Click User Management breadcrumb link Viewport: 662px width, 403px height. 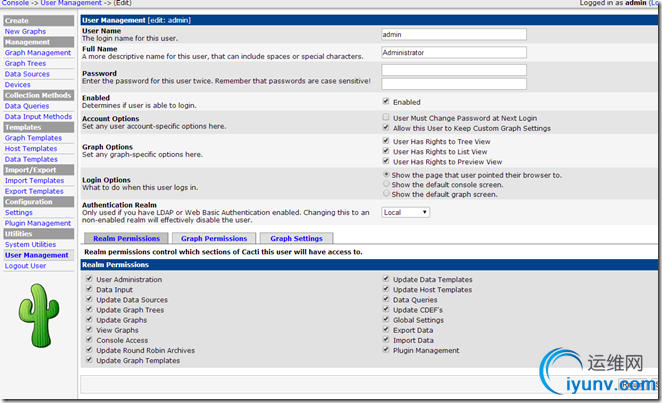(71, 3)
